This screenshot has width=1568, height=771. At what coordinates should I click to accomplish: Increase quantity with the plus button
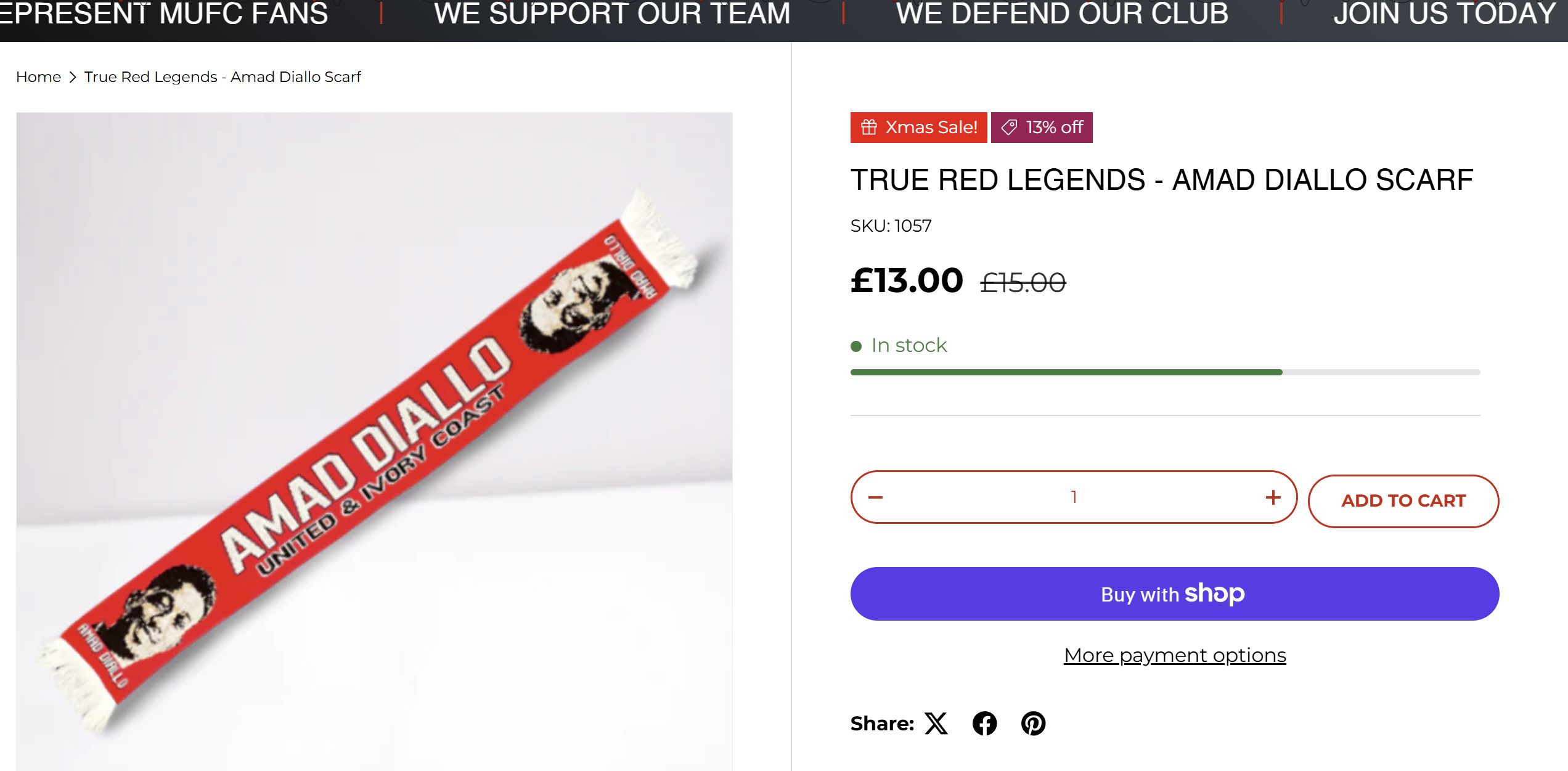click(1273, 497)
